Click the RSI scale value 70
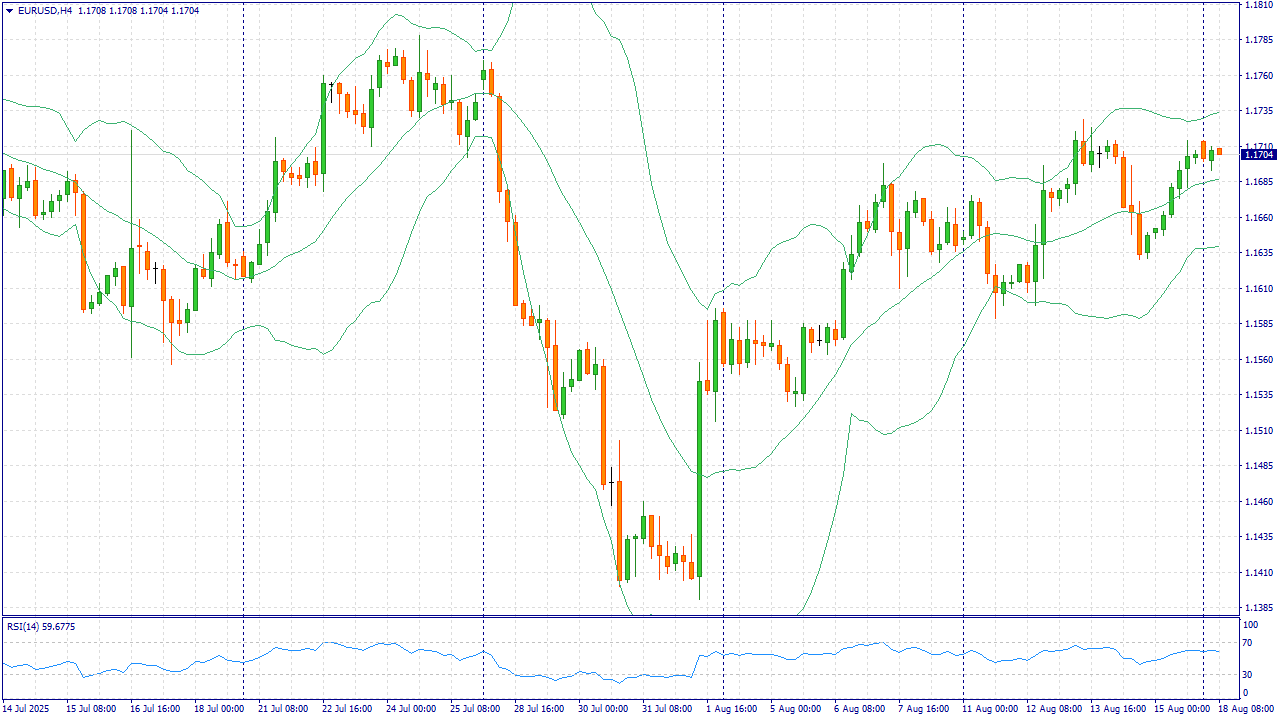This screenshot has width=1280, height=720. [x=1249, y=644]
